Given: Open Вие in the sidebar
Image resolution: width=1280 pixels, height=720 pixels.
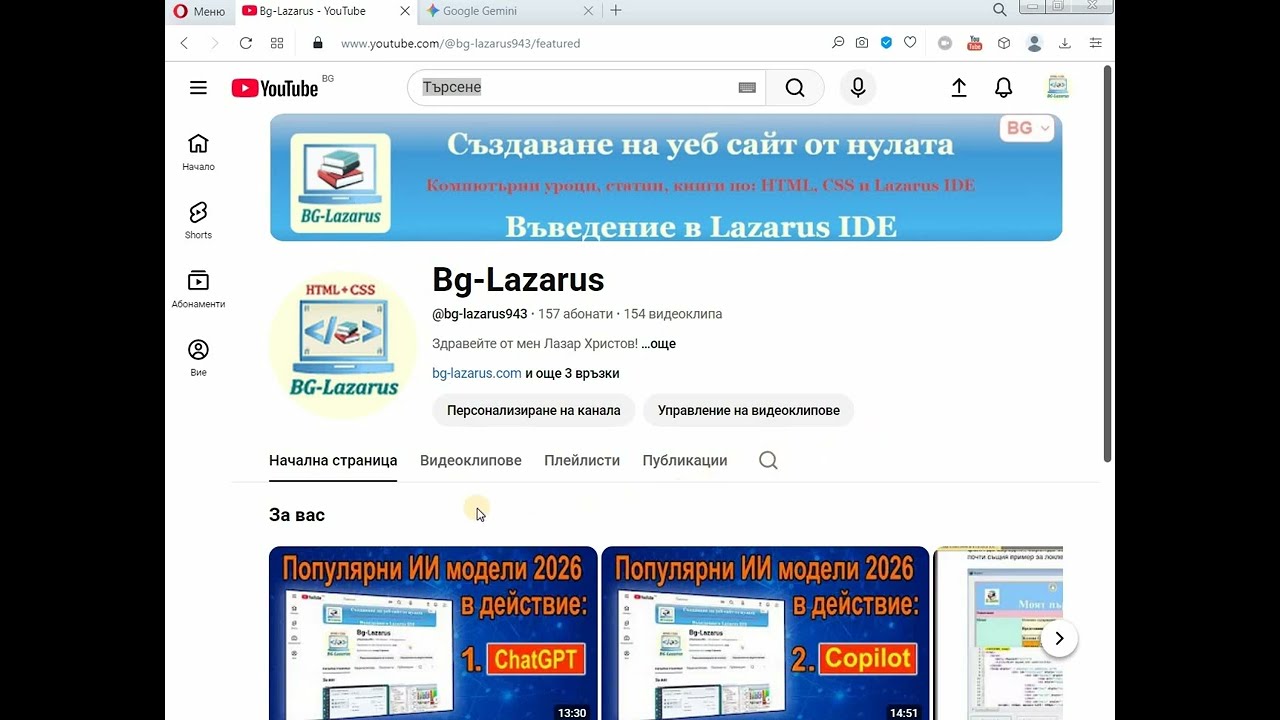Looking at the screenshot, I should point(198,358).
